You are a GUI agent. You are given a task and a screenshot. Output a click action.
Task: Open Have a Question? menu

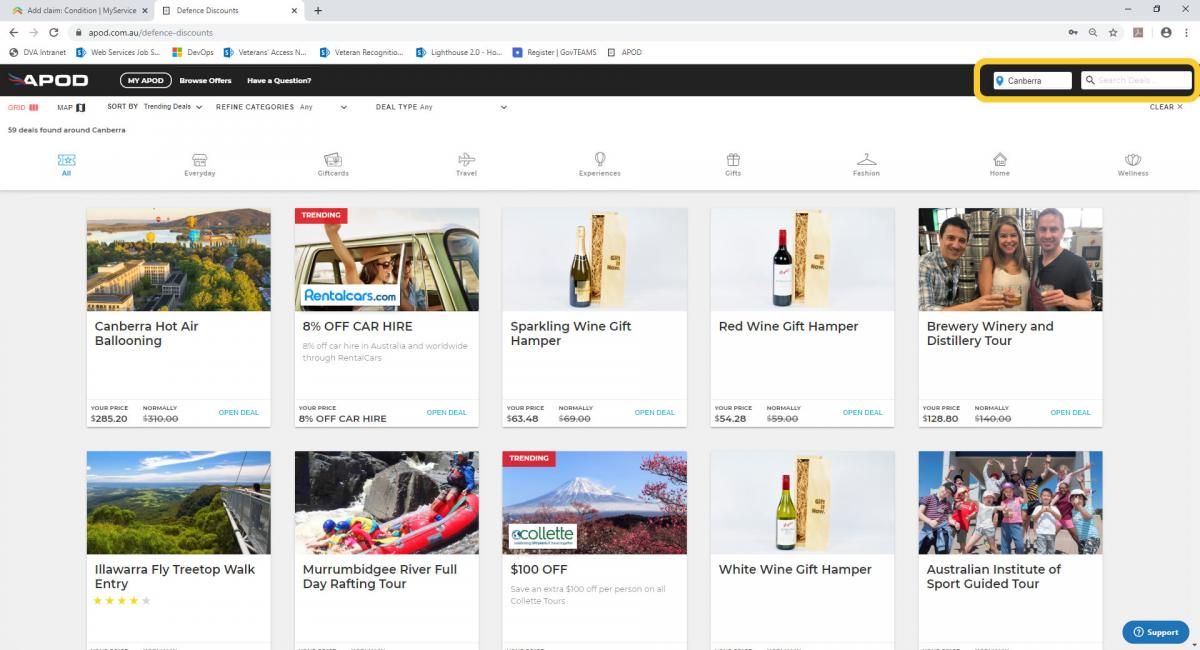[x=279, y=80]
